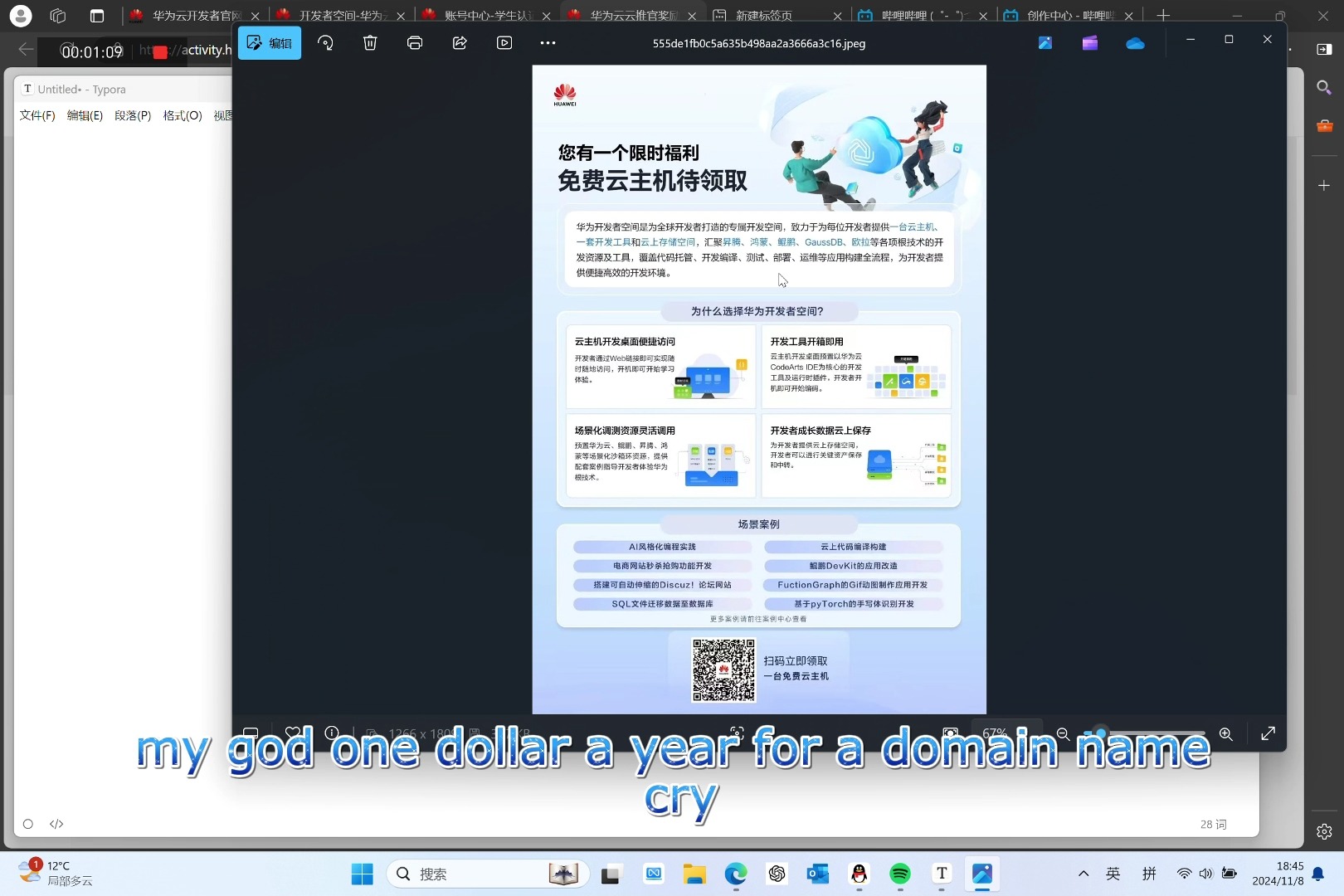Toggle the filmstrip icon in Photos bottom bar
1344x896 pixels.
251,733
